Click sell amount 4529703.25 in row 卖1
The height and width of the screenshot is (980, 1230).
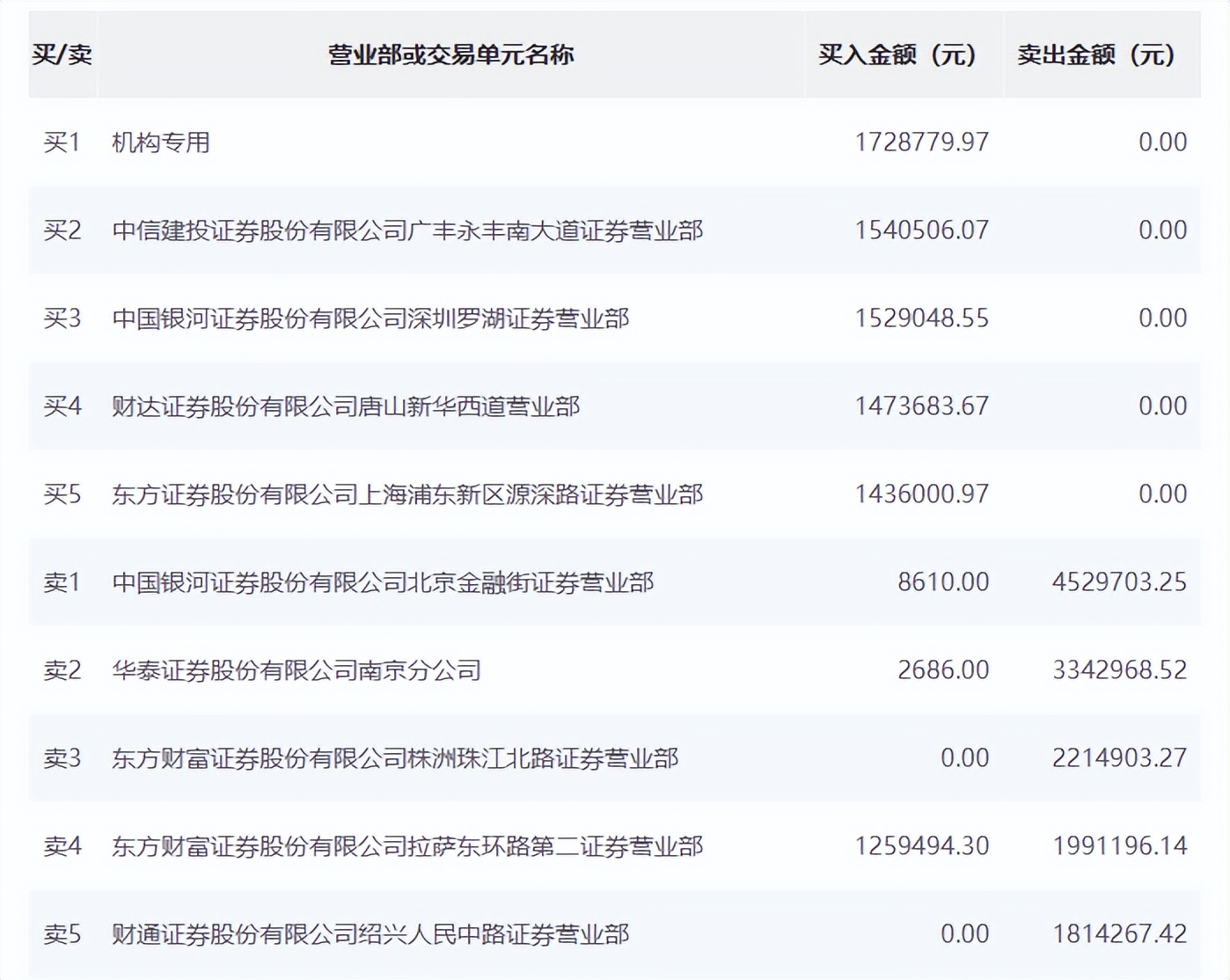(x=1119, y=581)
